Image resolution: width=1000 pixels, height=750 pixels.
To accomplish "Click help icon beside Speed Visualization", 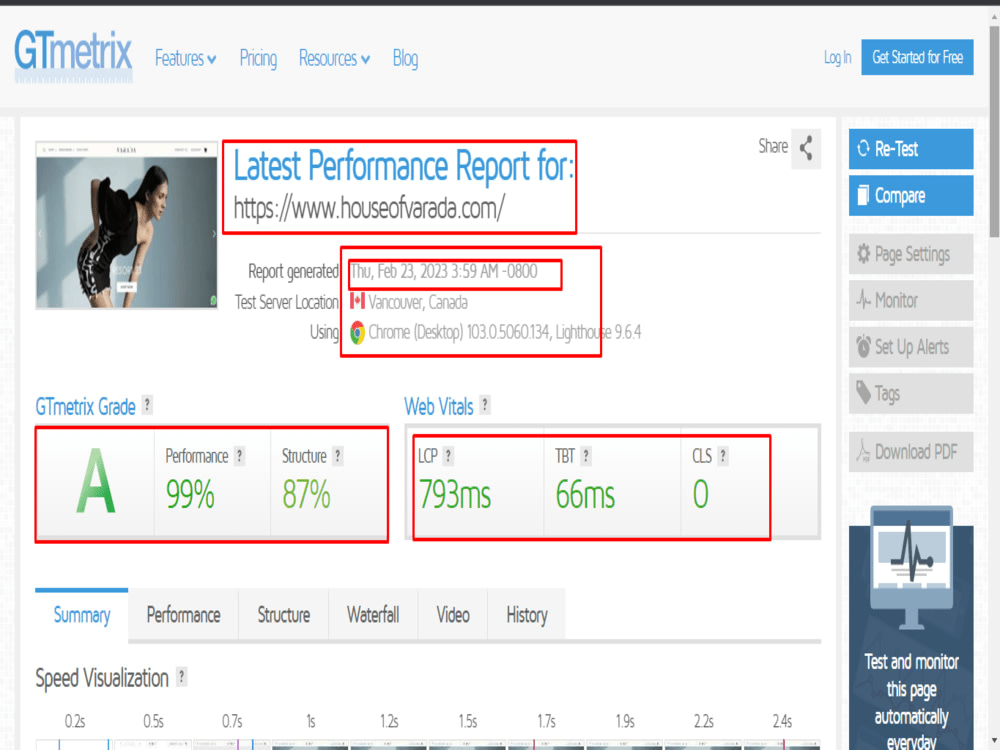I will pos(182,677).
